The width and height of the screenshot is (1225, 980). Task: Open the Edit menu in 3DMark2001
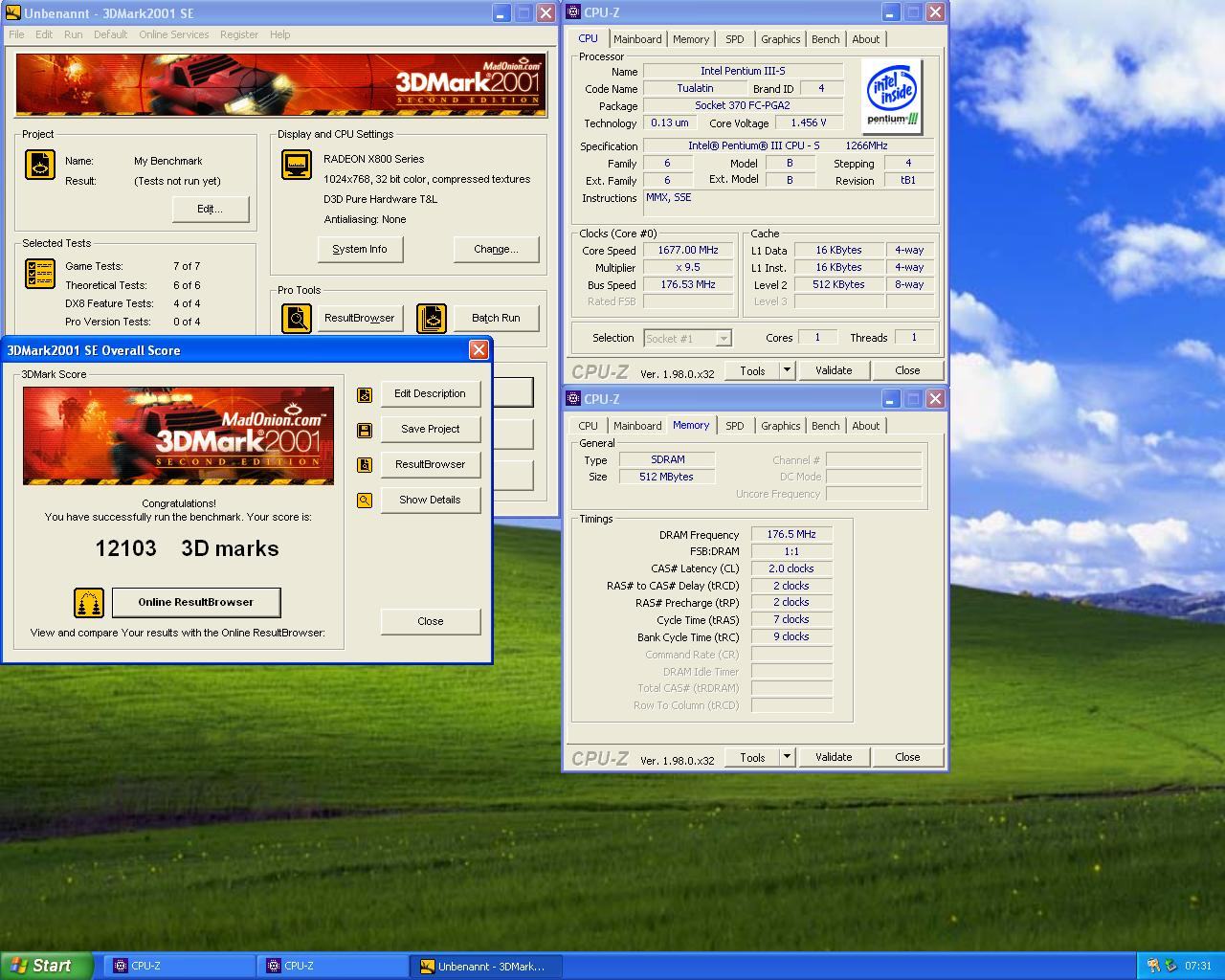pos(44,34)
